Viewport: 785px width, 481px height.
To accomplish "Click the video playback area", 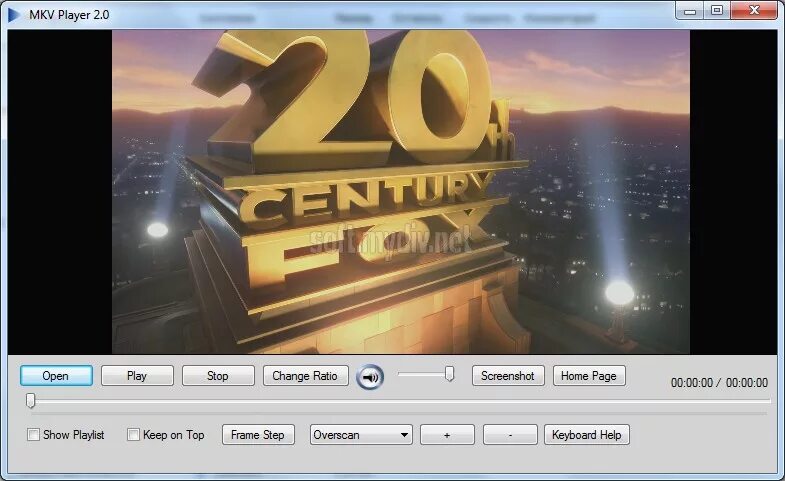I will (x=392, y=192).
